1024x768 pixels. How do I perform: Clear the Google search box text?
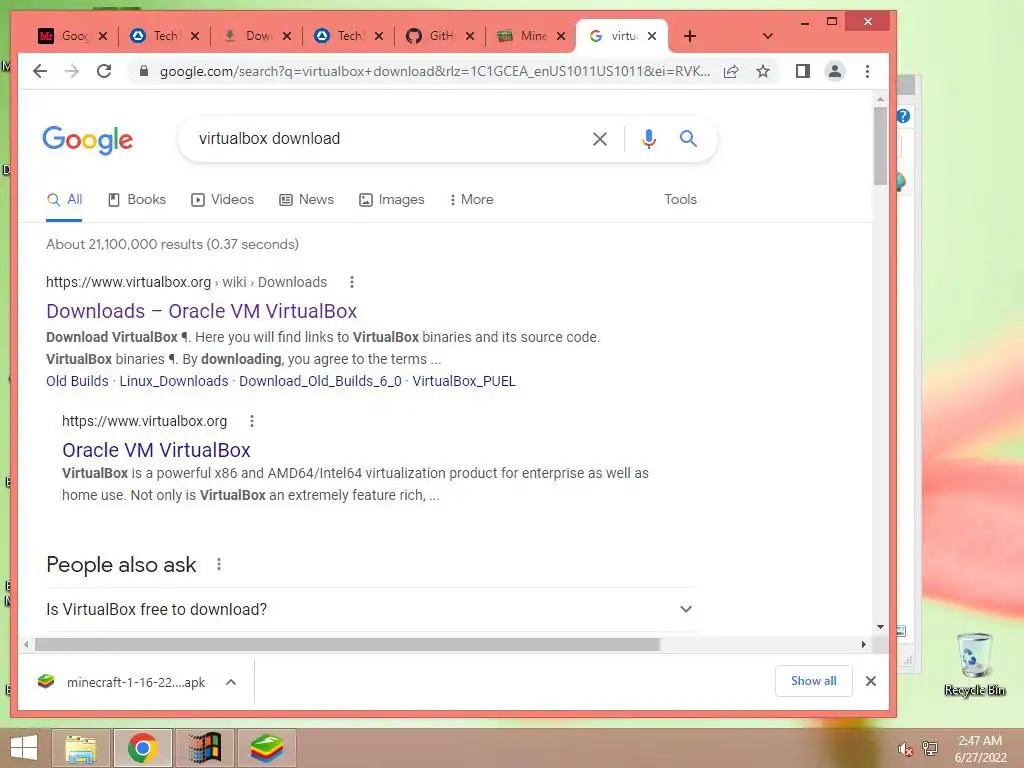point(600,138)
